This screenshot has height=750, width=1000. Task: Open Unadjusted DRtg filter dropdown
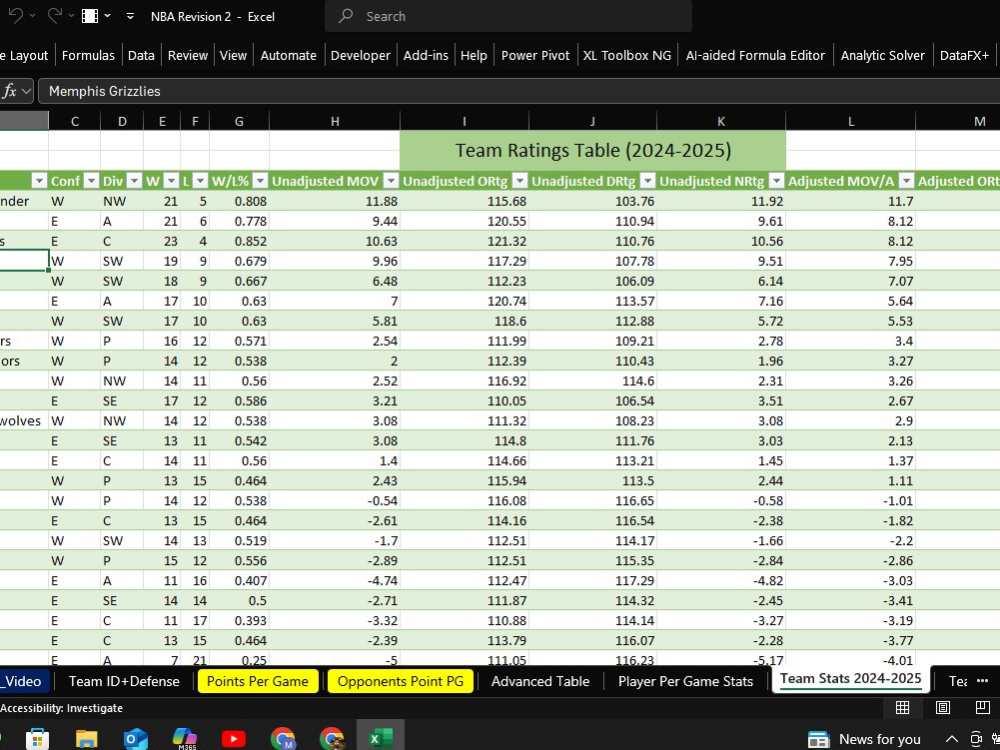(x=647, y=181)
